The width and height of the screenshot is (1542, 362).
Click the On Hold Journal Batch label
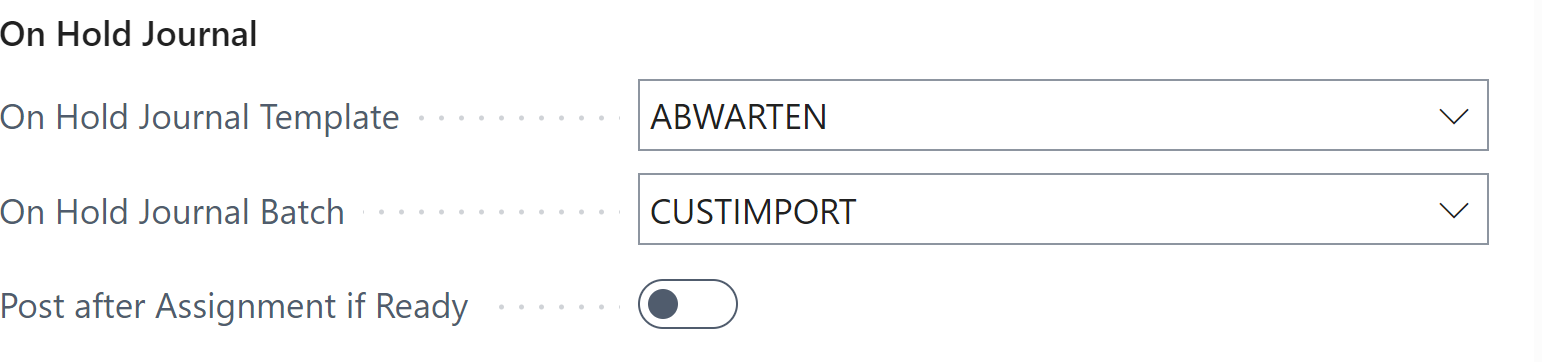tap(172, 212)
